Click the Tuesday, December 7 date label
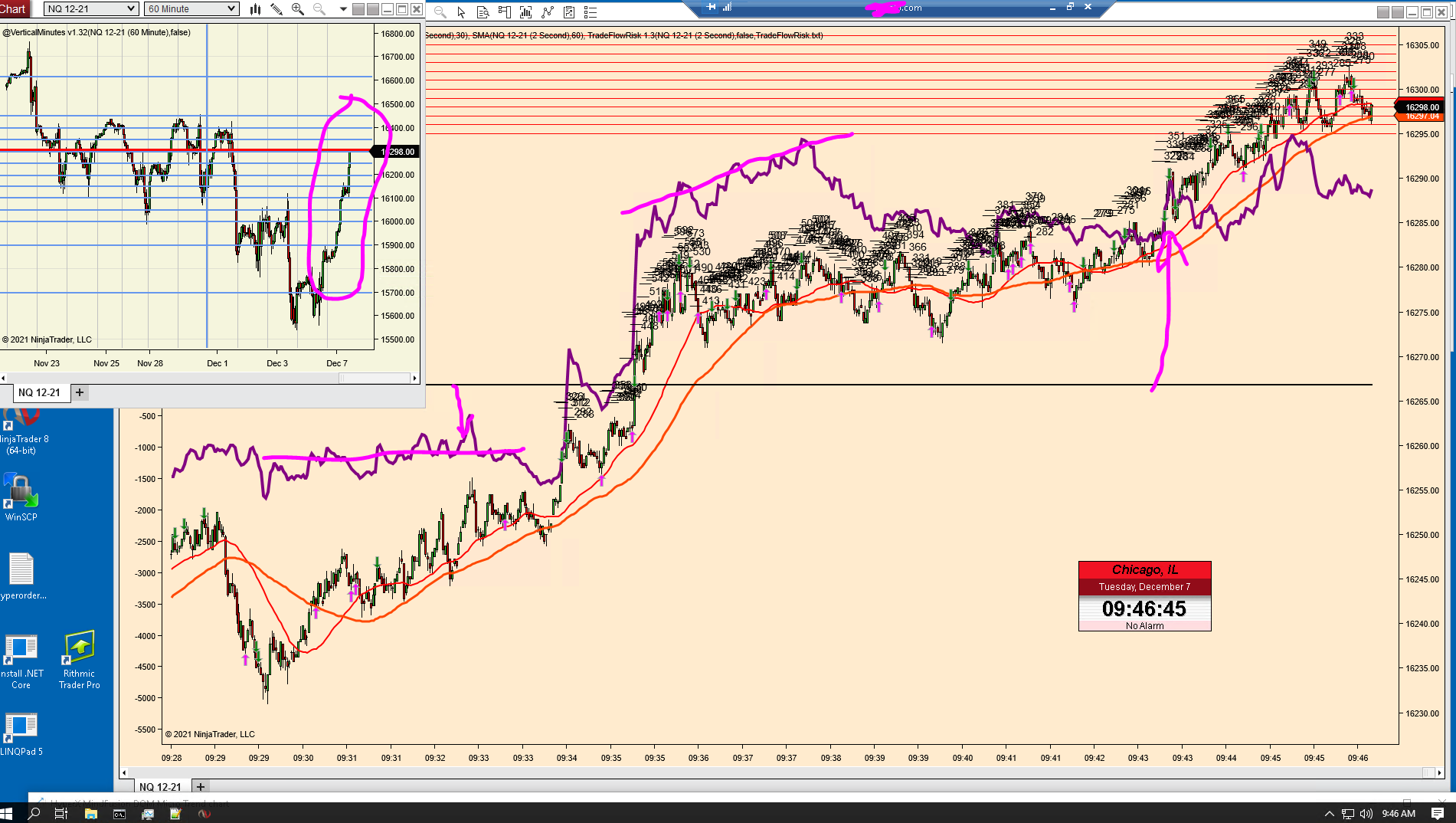The image size is (1456, 823). [x=1144, y=587]
